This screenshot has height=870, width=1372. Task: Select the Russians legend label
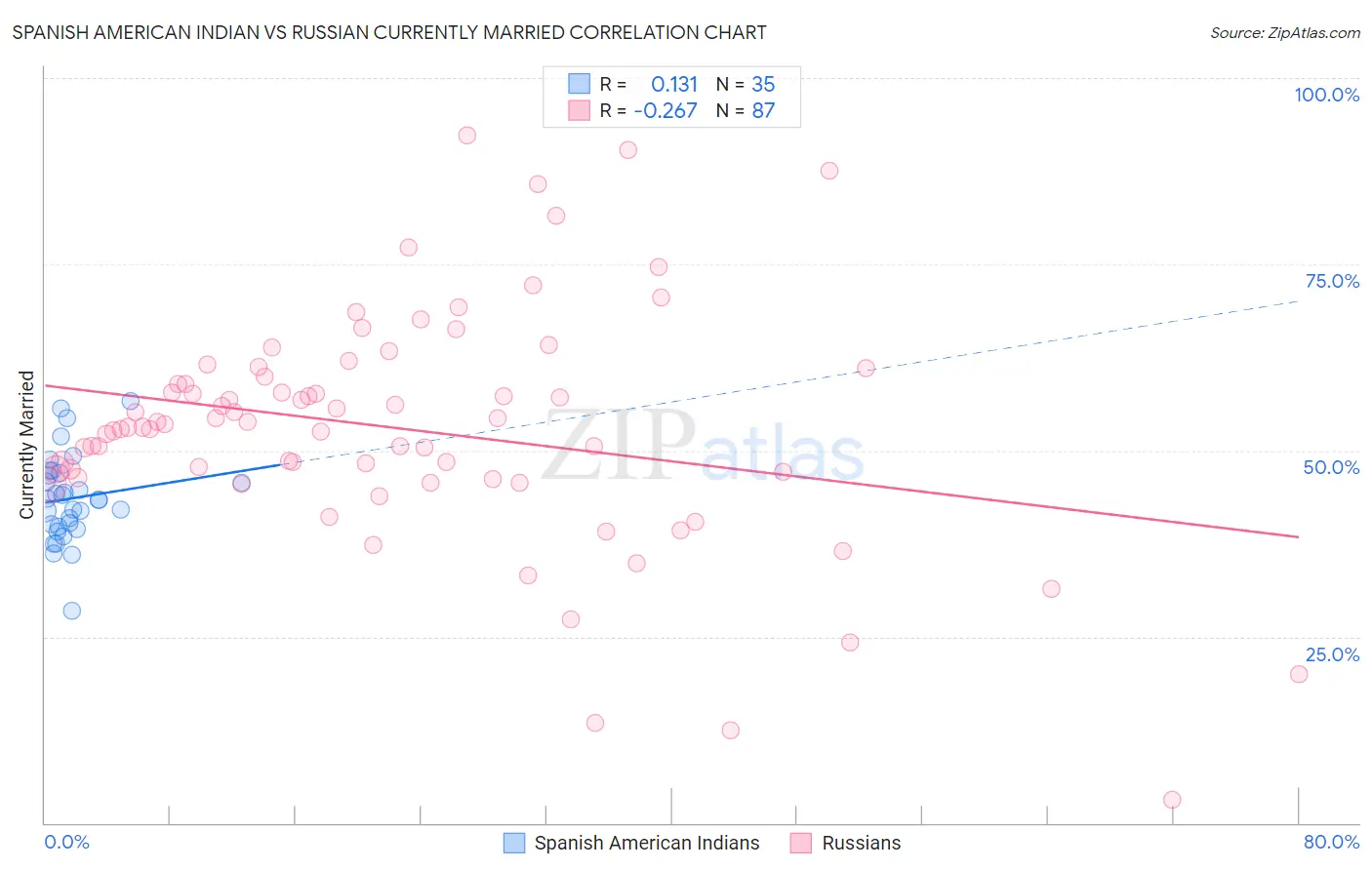point(862,843)
